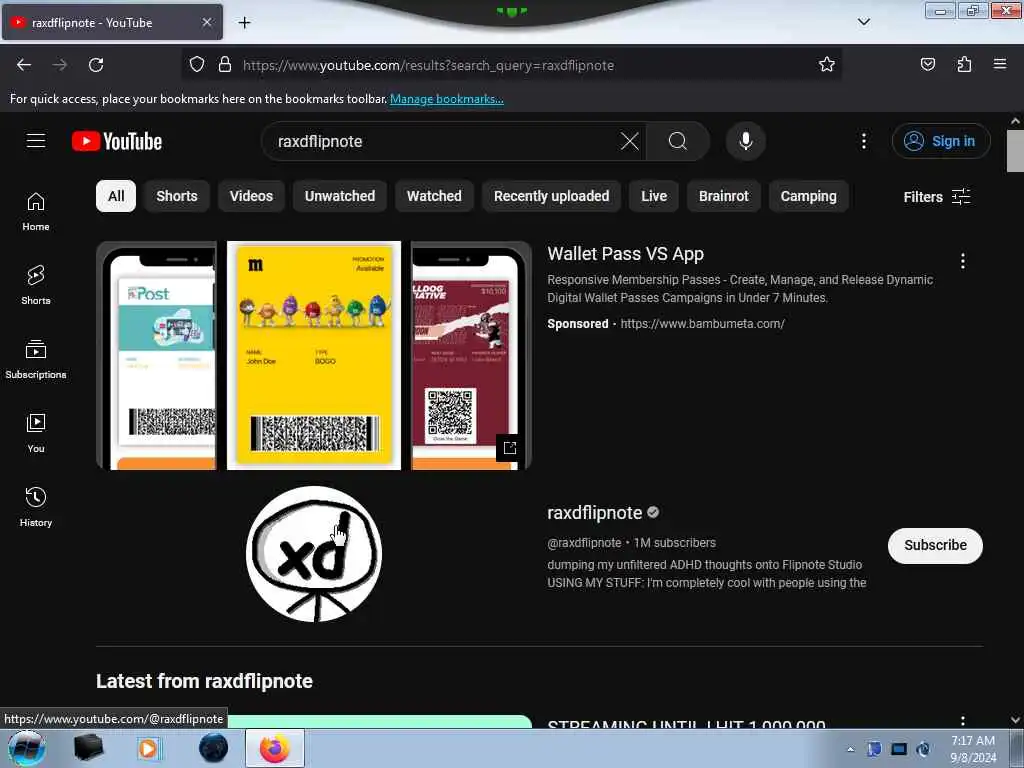Open the black folder taskbar icon
This screenshot has height=768, width=1024.
(x=88, y=748)
